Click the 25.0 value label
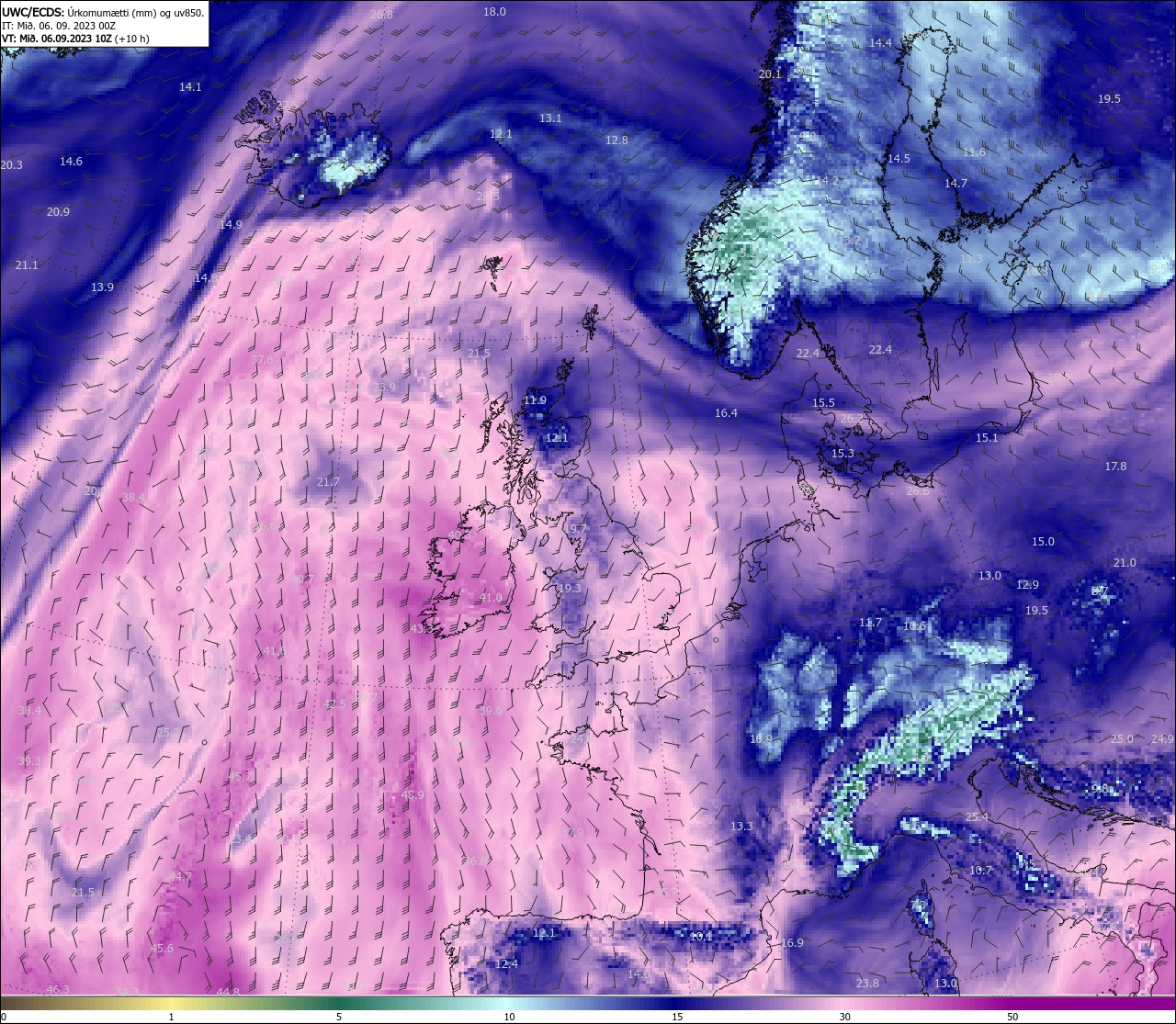The height and width of the screenshot is (1024, 1176). (1122, 739)
